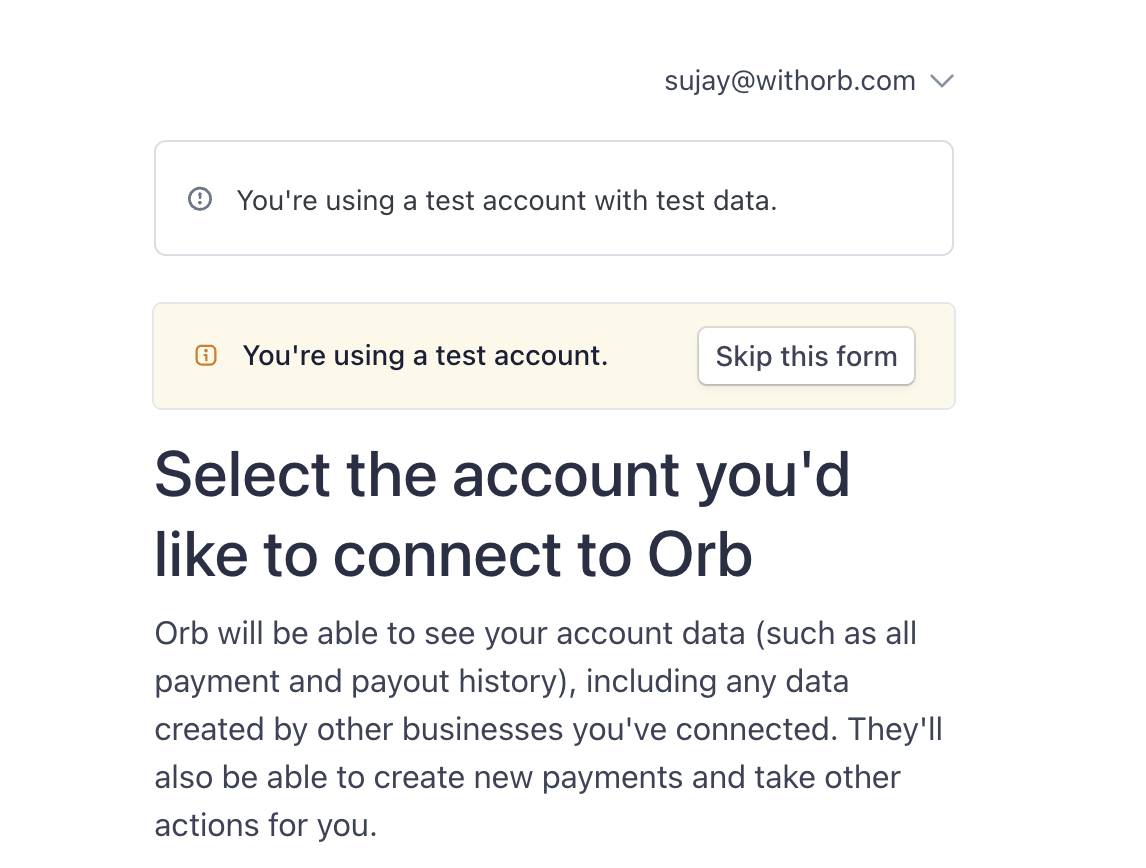1146x868 pixels.
Task: Open the sujay@withorb.com account menu
Action: (790, 82)
